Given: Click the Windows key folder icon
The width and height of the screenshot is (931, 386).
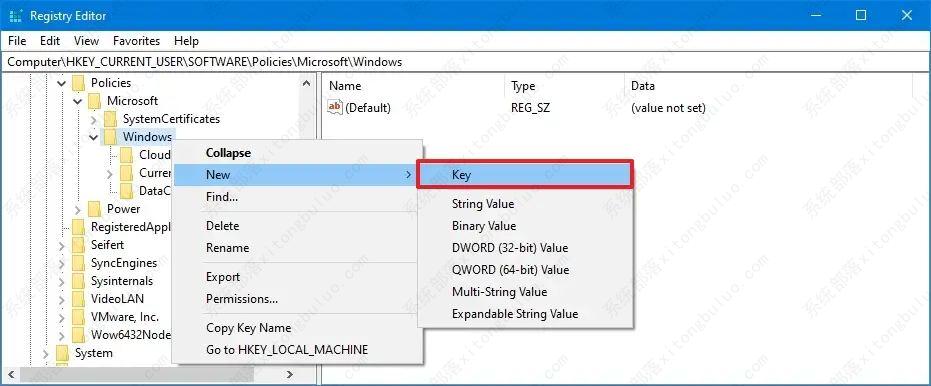Looking at the screenshot, I should point(110,137).
